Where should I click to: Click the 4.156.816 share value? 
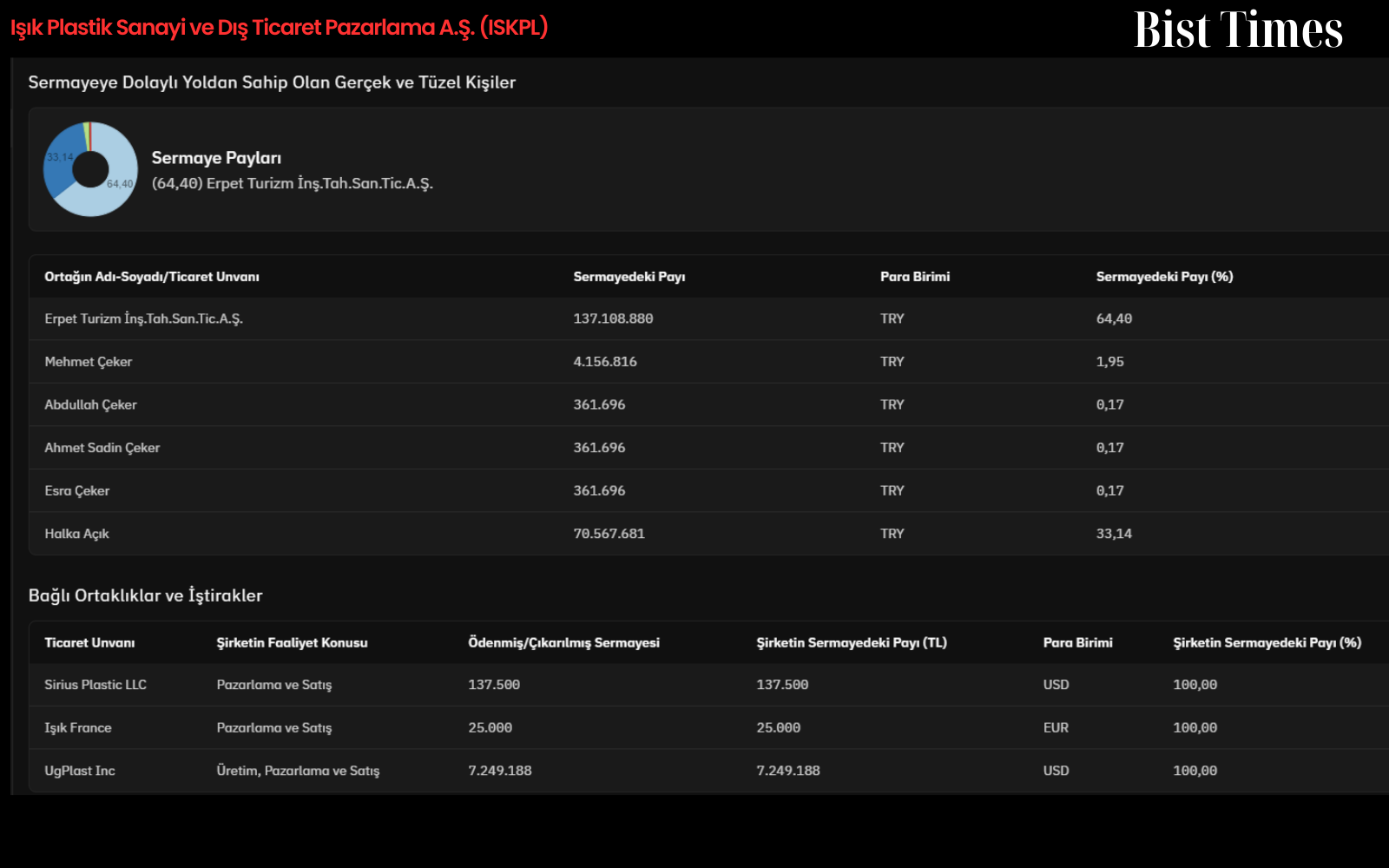[605, 362]
